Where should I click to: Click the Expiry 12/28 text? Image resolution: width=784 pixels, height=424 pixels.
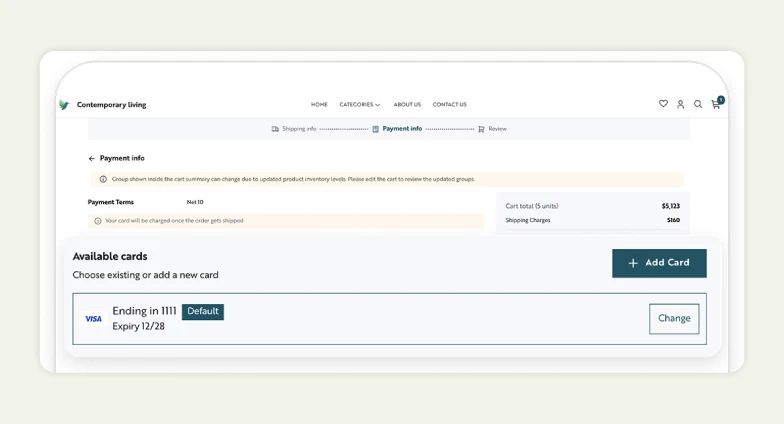tap(138, 326)
